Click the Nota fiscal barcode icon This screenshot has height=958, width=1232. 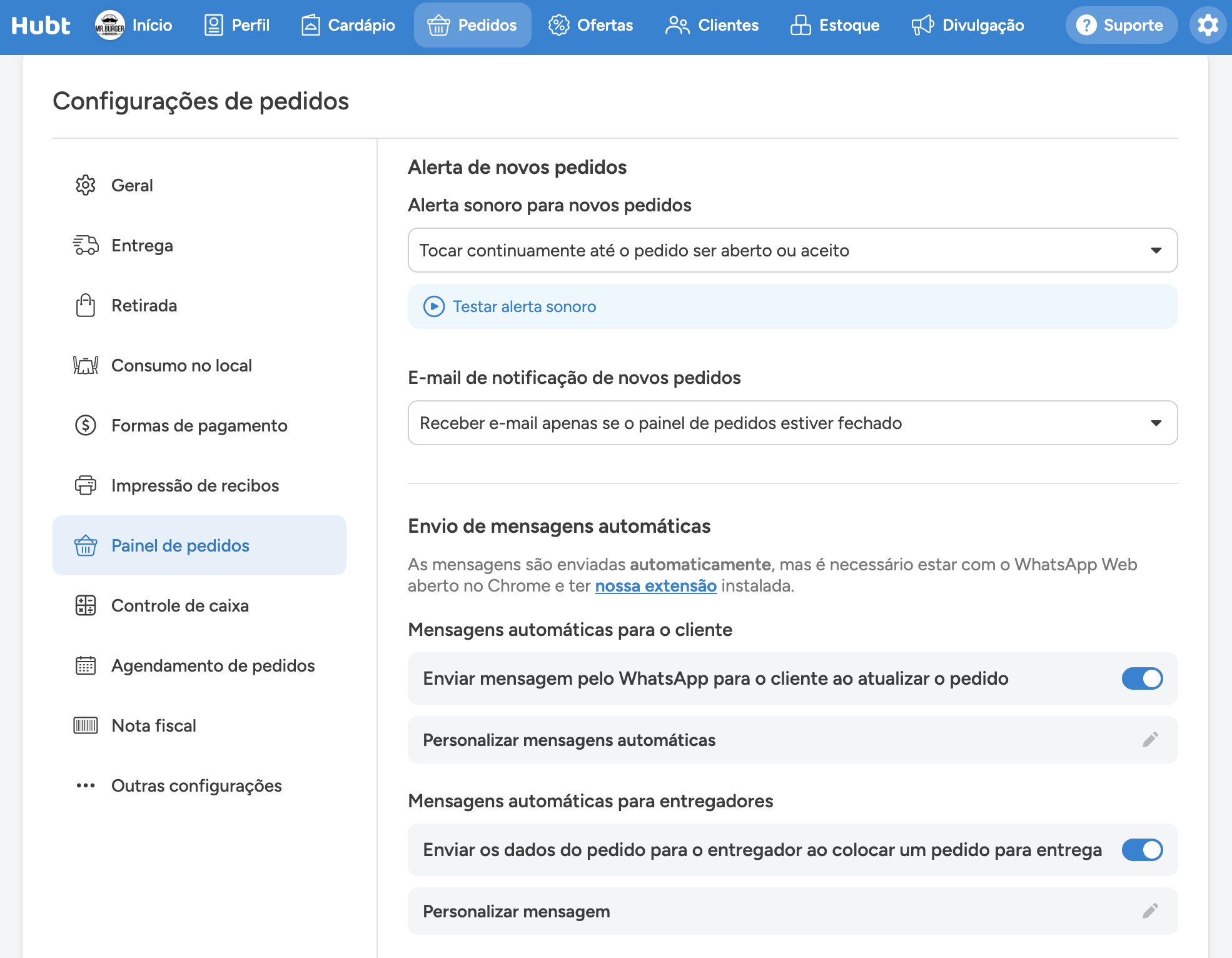[x=86, y=725]
